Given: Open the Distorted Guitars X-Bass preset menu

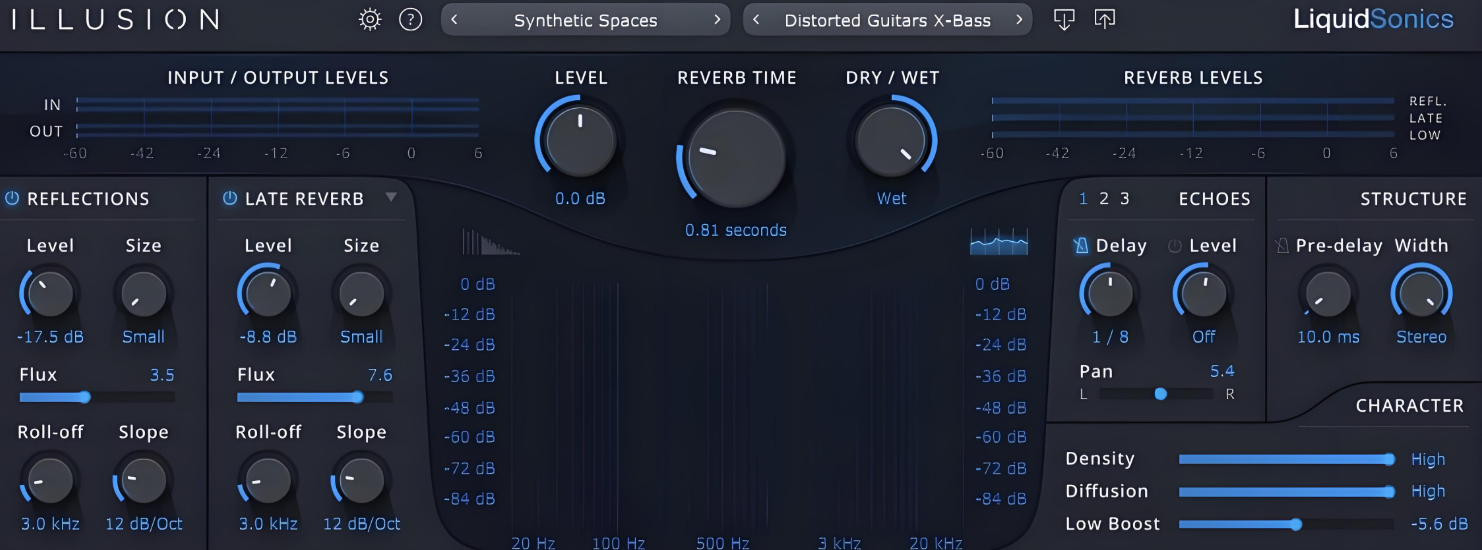Looking at the screenshot, I should (x=888, y=20).
